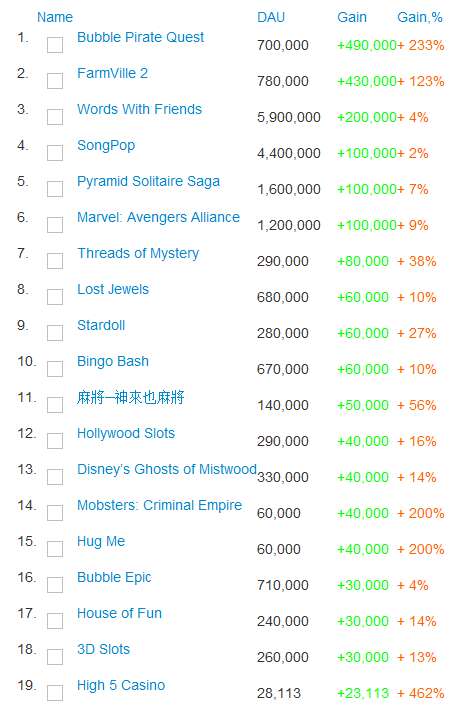Screen dimensions: 468x705
Task: Click Mobsters: Criminal Empire link
Action: click(160, 505)
